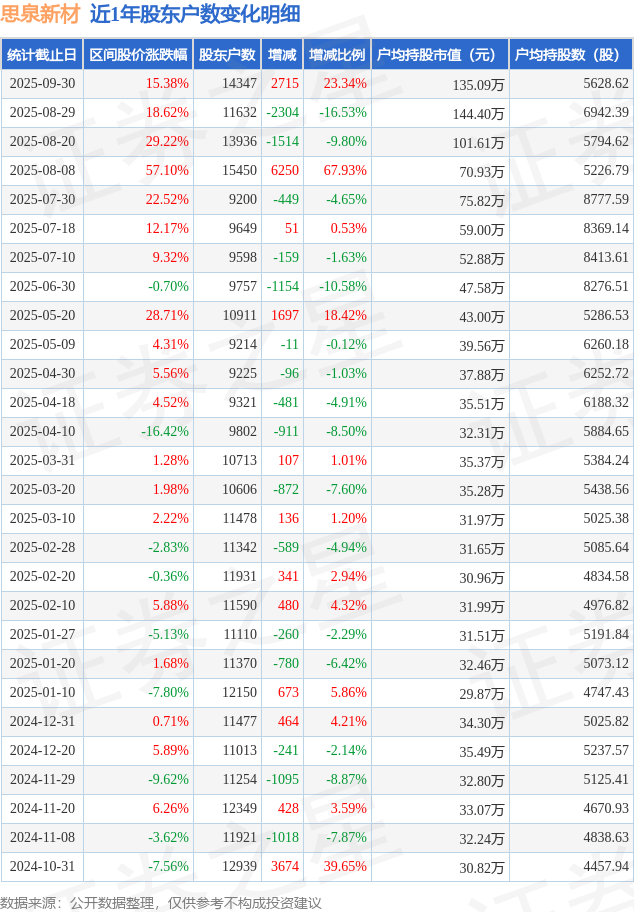Click the 统计截止日 column header
This screenshot has width=634, height=912.
(x=41, y=55)
